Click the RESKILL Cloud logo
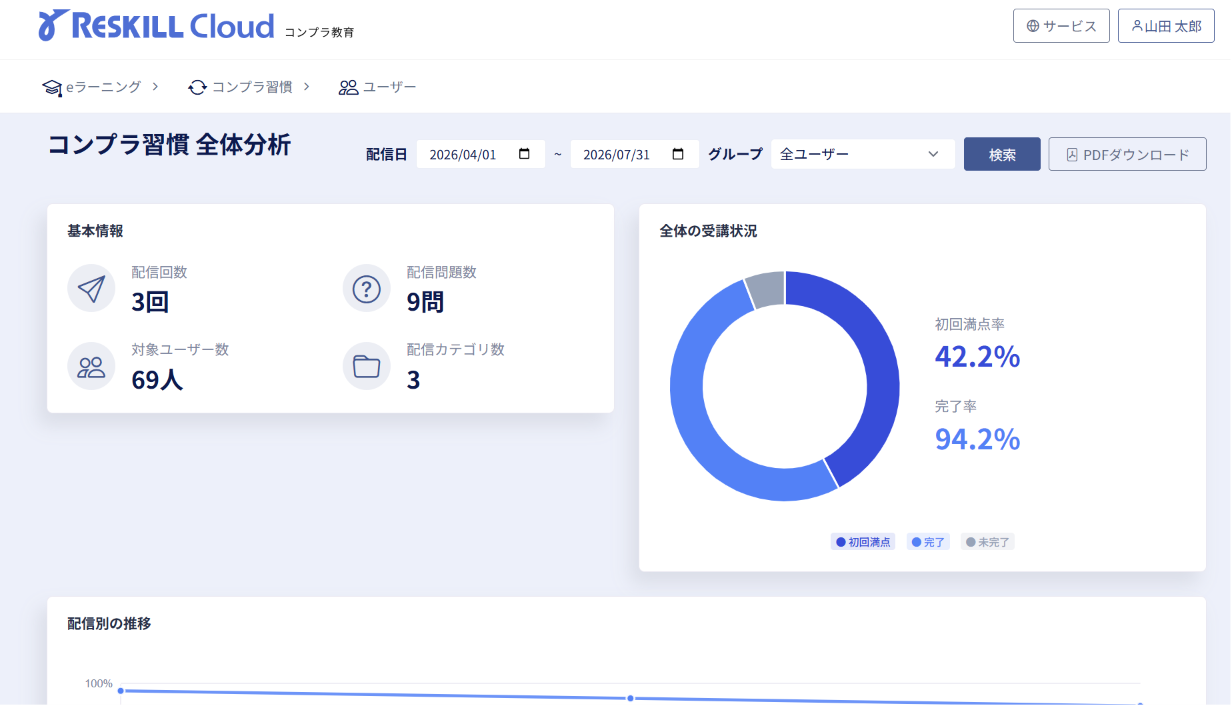This screenshot has width=1231, height=705. (156, 25)
